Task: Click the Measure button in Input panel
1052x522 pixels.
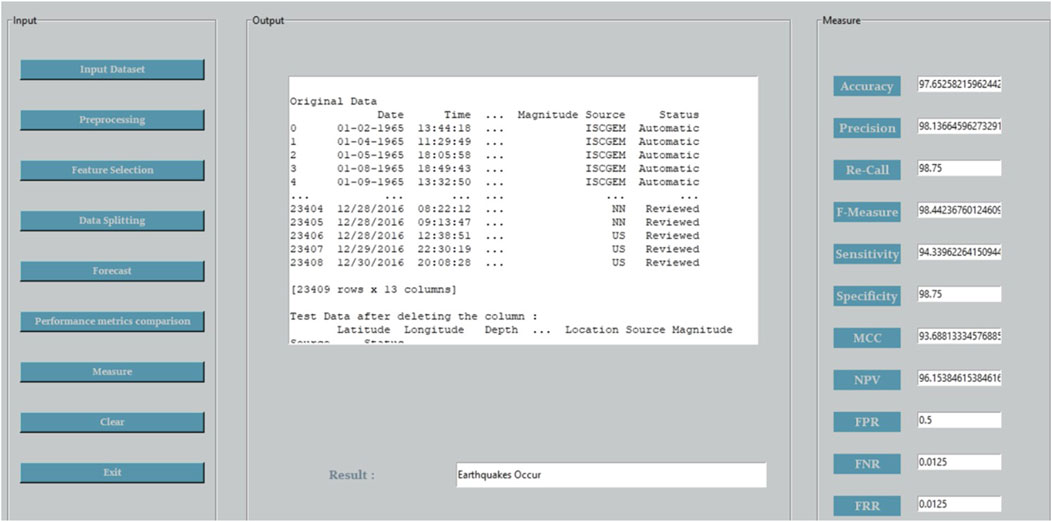Action: (112, 372)
